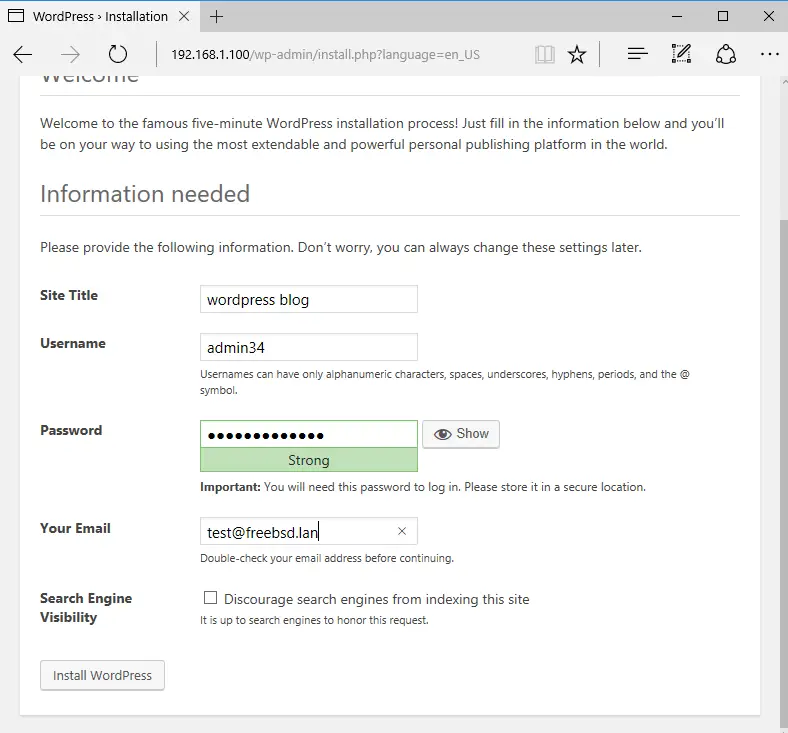This screenshot has width=788, height=733.
Task: Click the Username label
Action: (73, 344)
